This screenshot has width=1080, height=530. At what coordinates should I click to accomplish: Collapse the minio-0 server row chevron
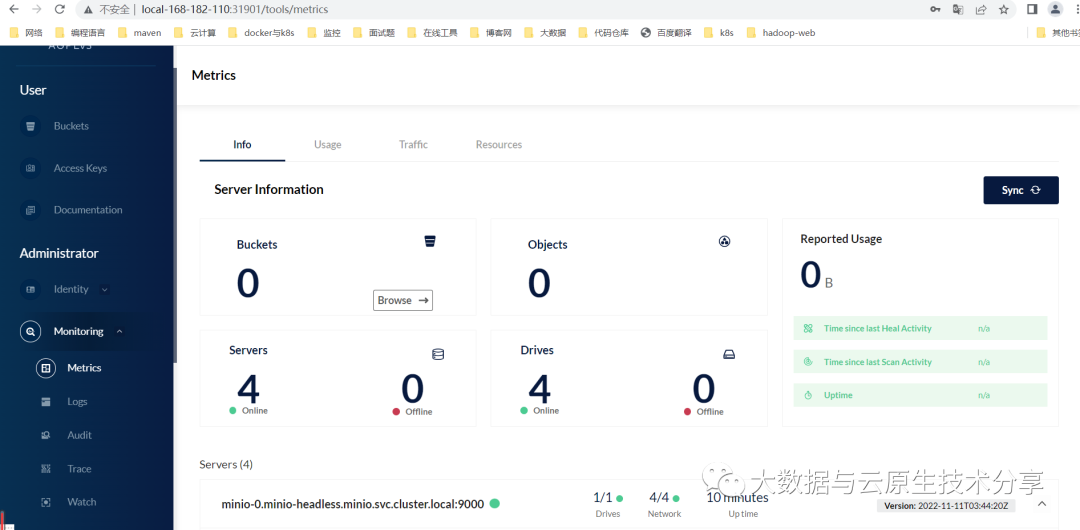[1042, 503]
